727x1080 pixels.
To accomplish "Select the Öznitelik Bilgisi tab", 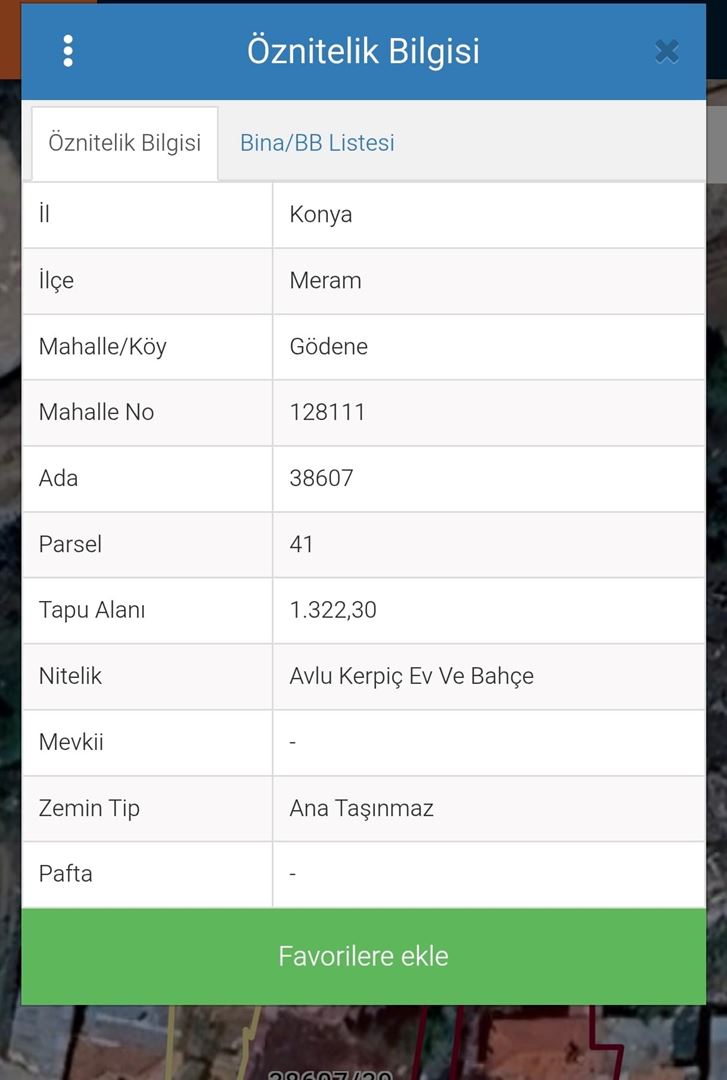I will click(x=125, y=143).
